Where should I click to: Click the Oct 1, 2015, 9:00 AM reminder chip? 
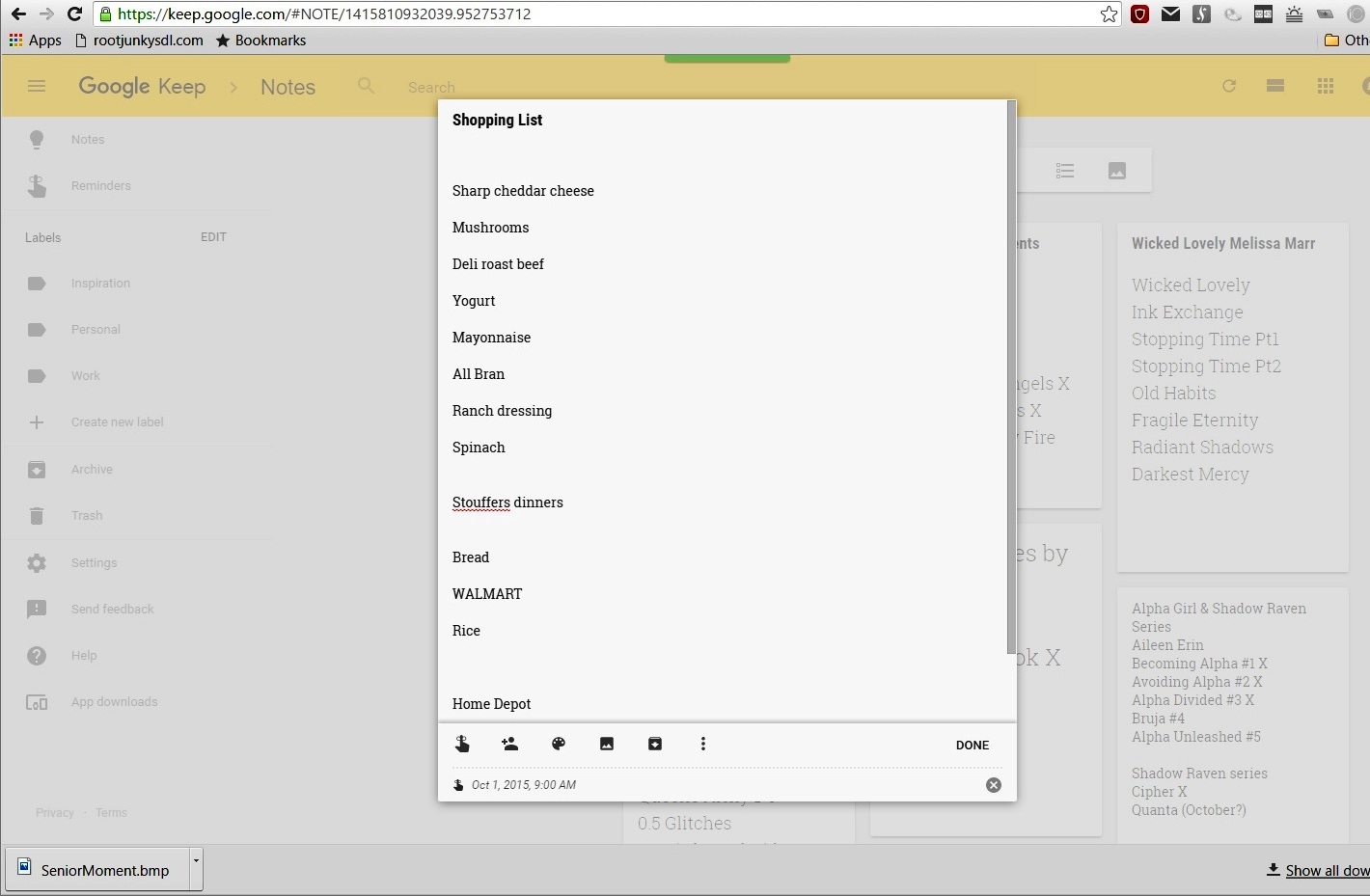point(515,785)
